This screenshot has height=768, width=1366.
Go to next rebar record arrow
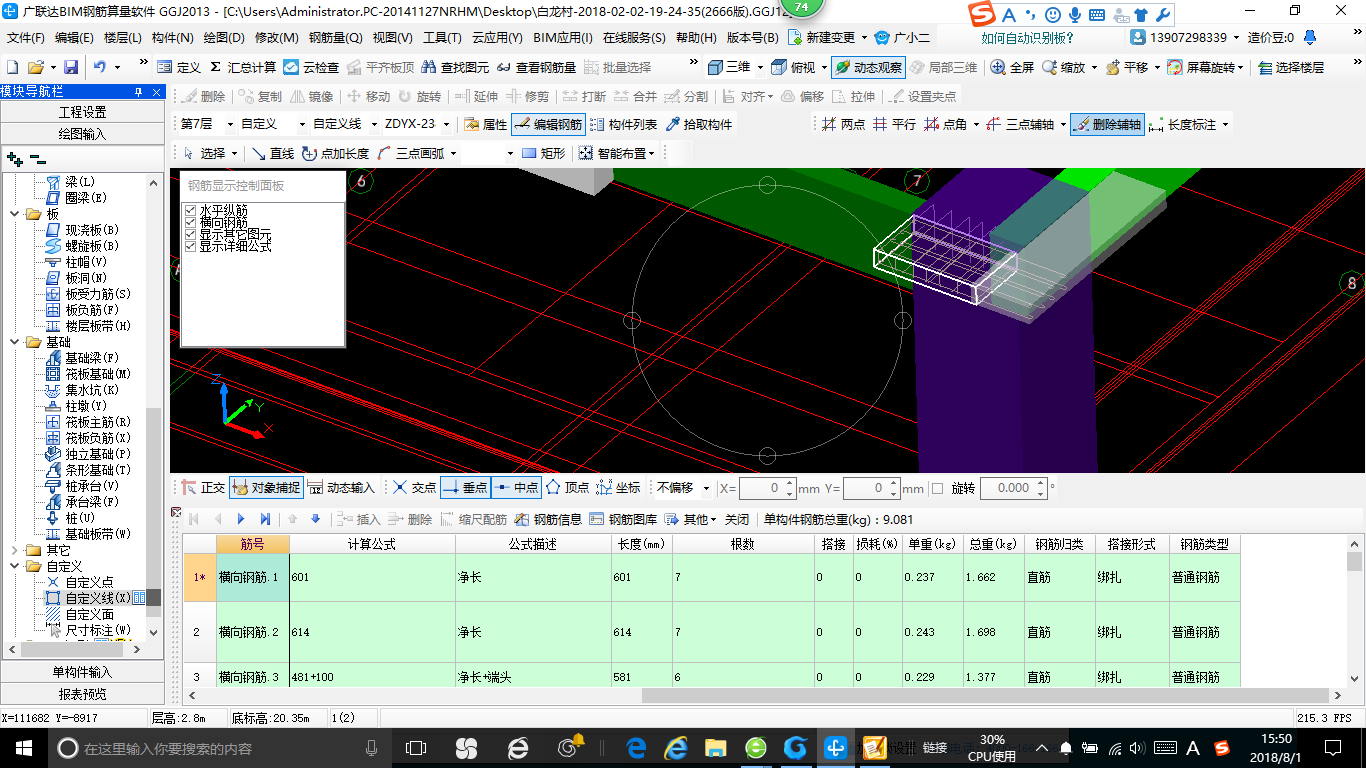(241, 518)
